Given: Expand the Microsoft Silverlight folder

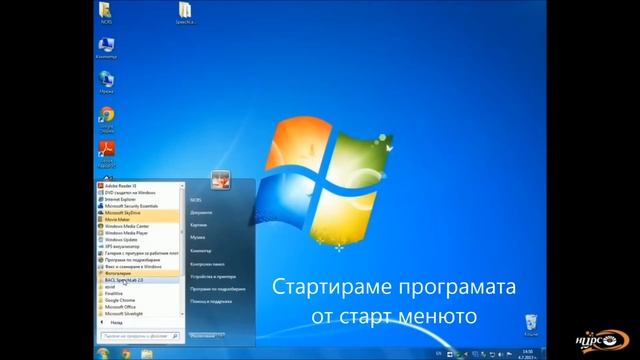Looking at the screenshot, I should [138, 313].
